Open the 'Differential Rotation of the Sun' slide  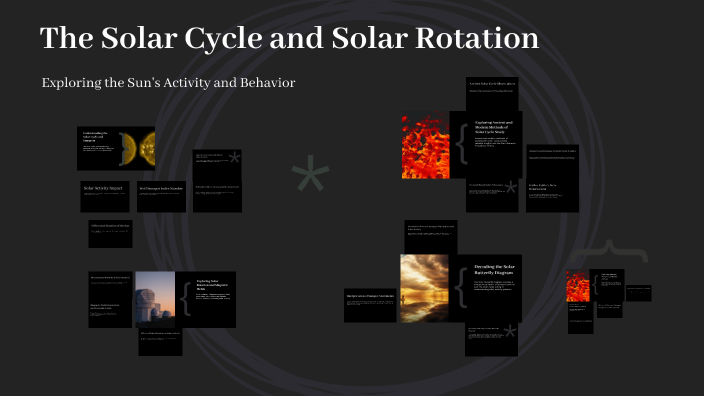tap(110, 234)
